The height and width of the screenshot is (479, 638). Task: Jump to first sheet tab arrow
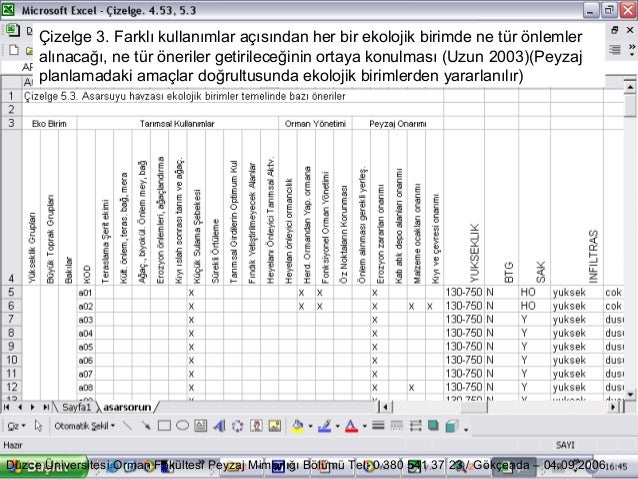click(x=7, y=407)
